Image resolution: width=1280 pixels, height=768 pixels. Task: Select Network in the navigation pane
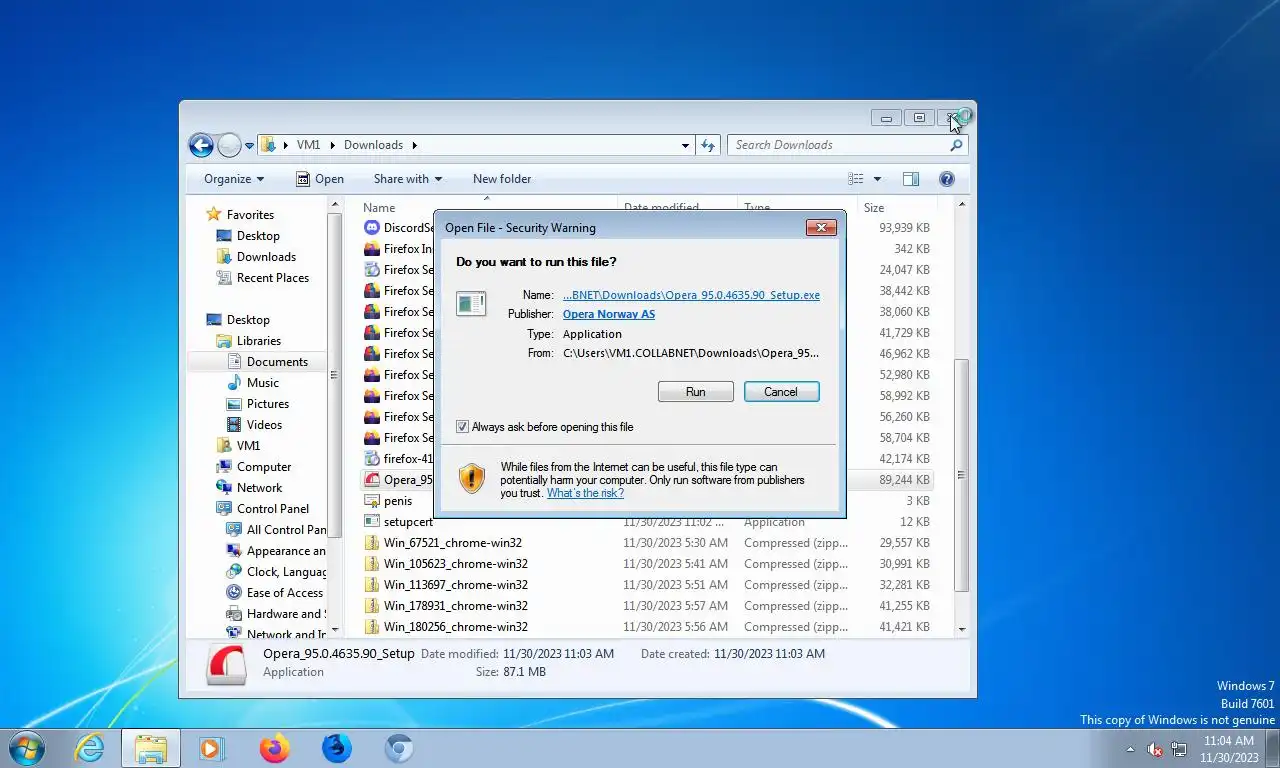pyautogui.click(x=259, y=488)
